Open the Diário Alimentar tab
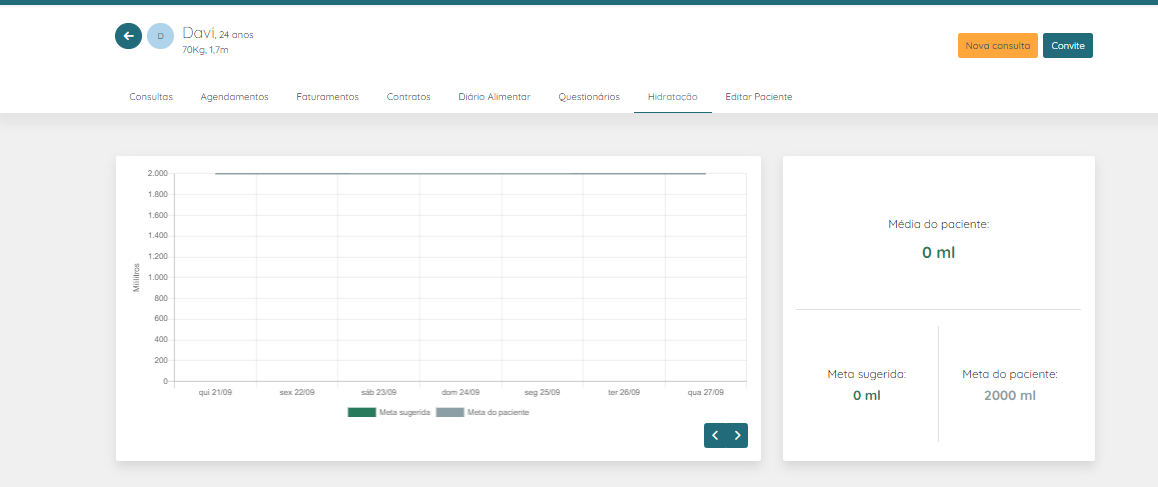 click(494, 97)
